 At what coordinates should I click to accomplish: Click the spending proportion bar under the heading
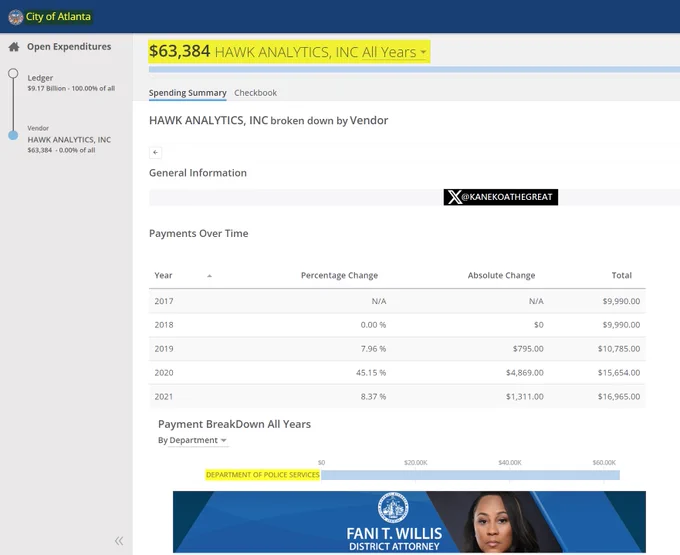tap(414, 69)
